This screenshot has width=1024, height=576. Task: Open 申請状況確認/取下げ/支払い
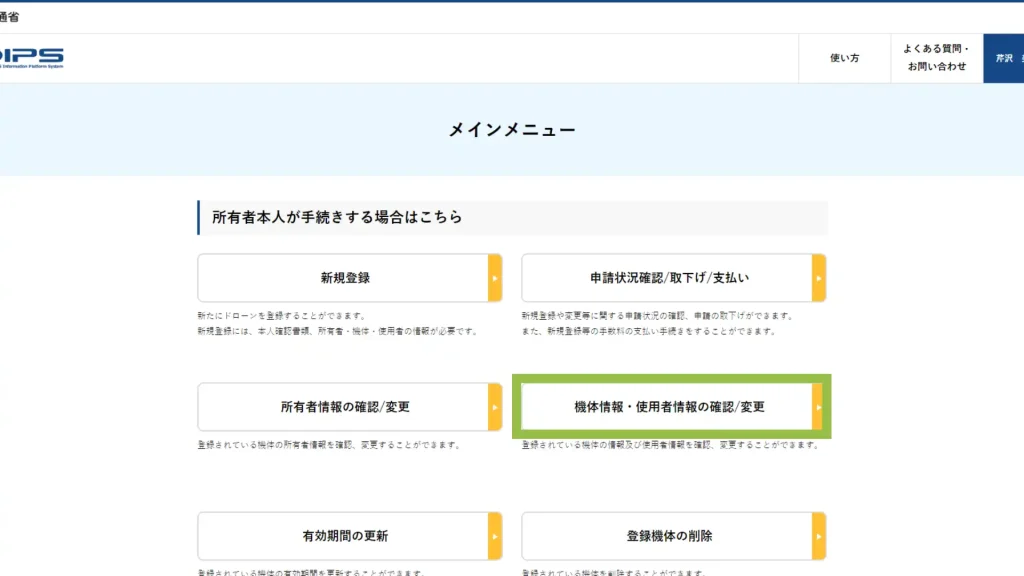coord(667,278)
